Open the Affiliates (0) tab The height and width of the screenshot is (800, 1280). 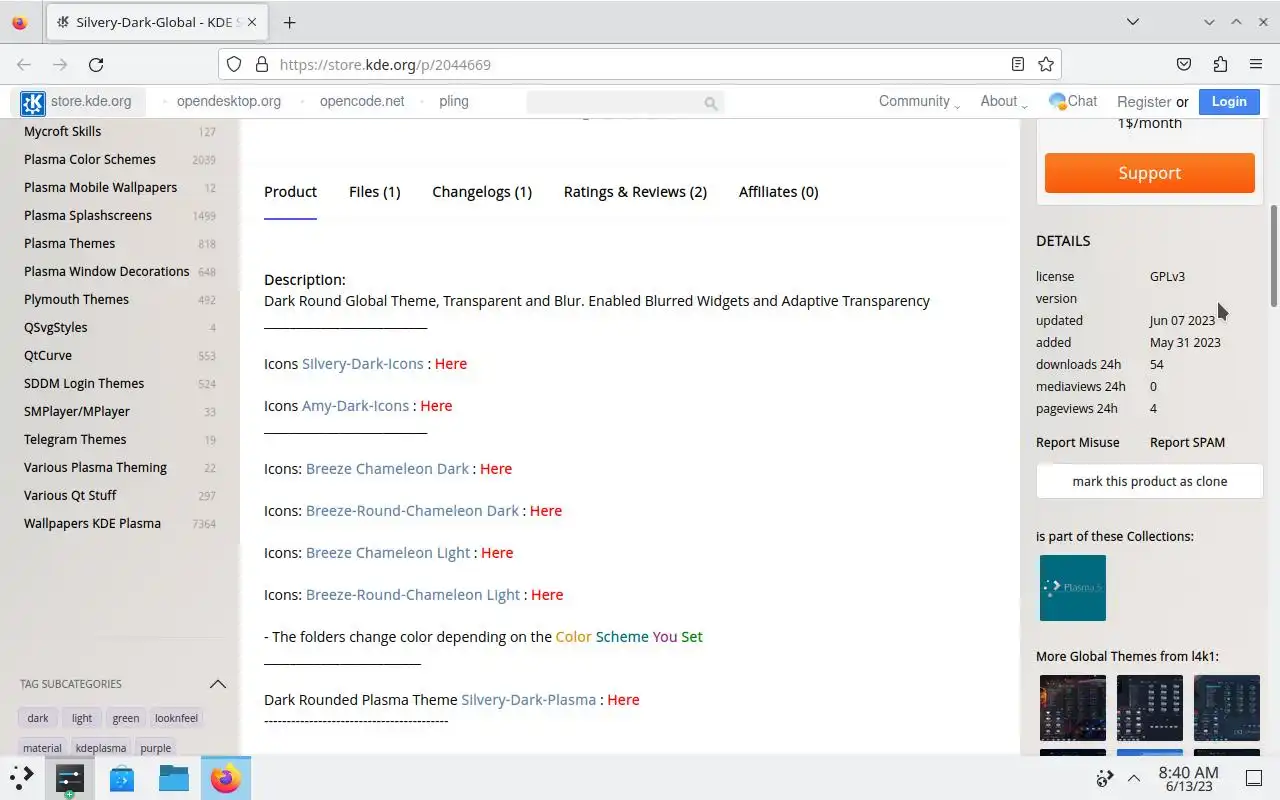pos(778,192)
